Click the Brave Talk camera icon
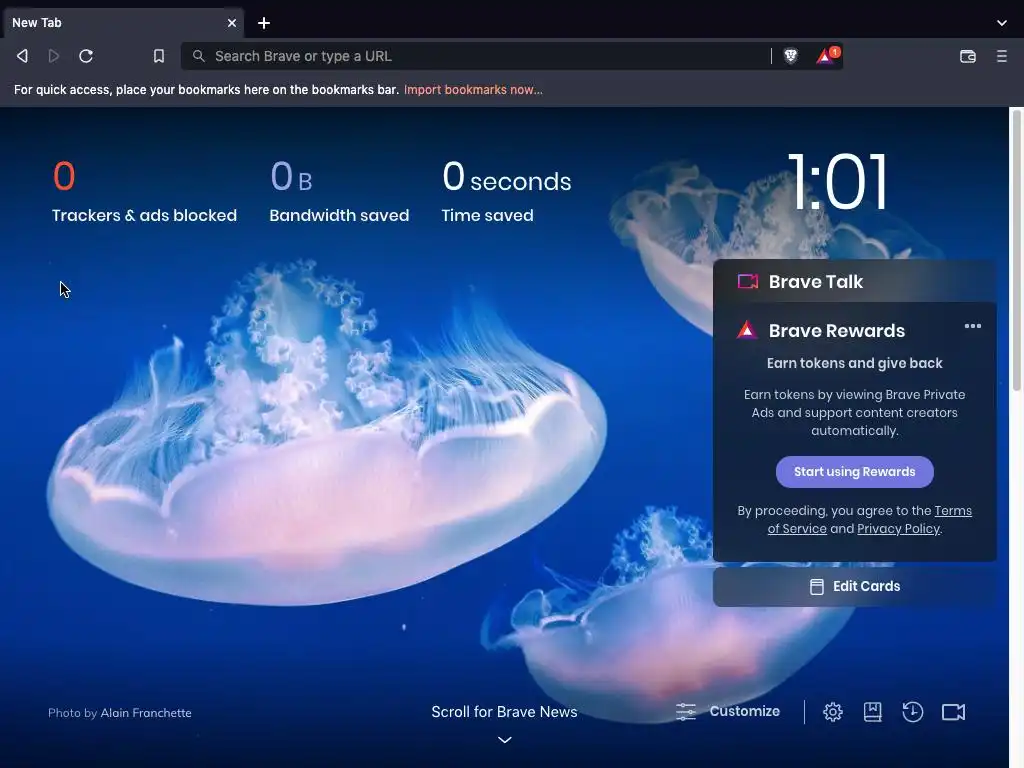This screenshot has width=1024, height=768. [x=748, y=281]
